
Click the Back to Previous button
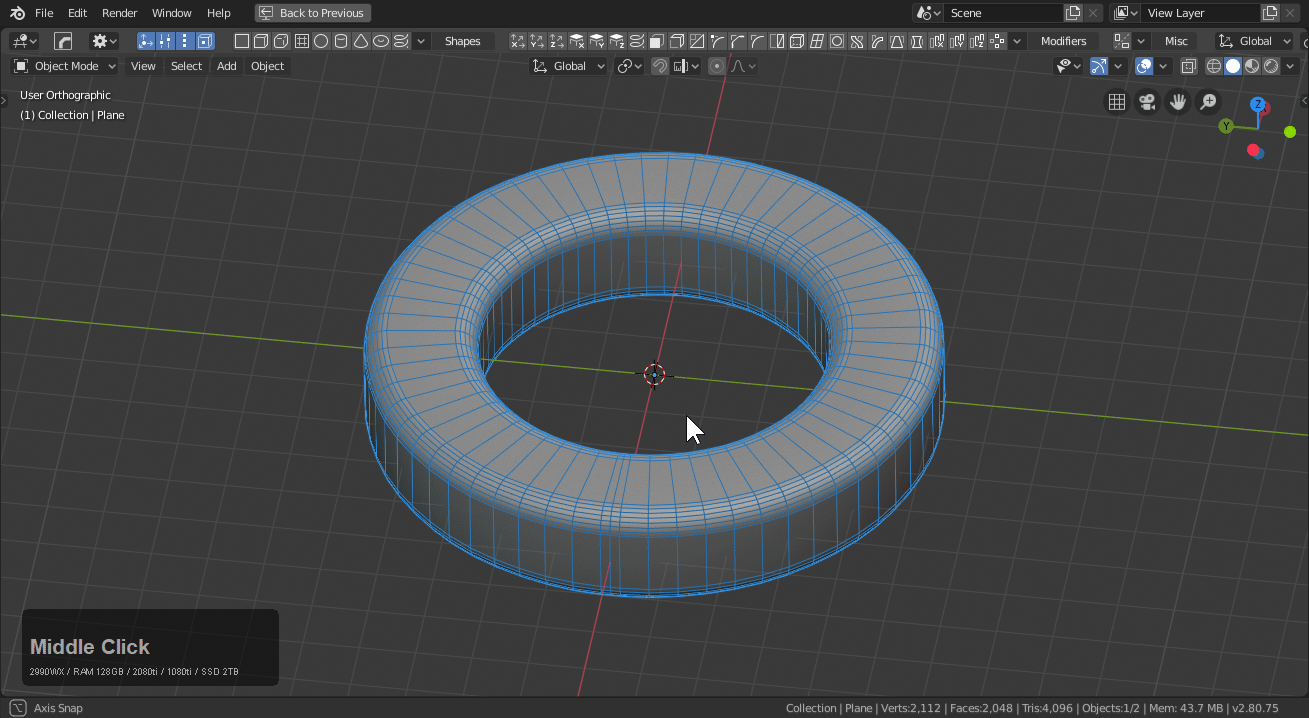click(312, 13)
